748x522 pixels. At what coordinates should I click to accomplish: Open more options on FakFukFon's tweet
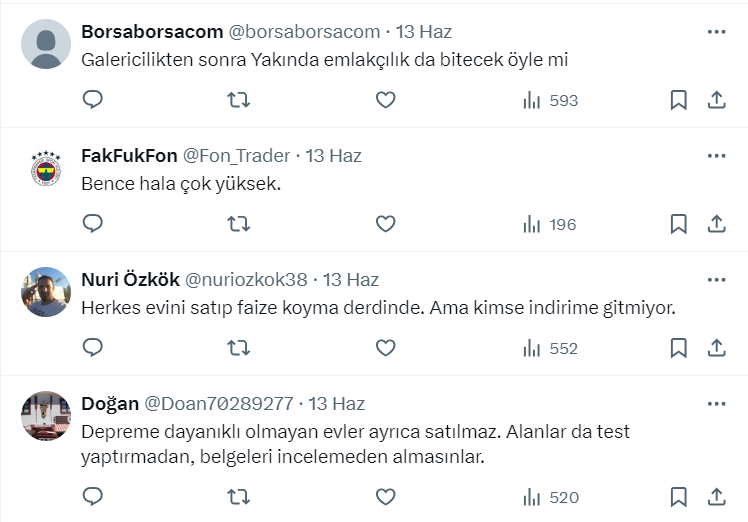[716, 156]
